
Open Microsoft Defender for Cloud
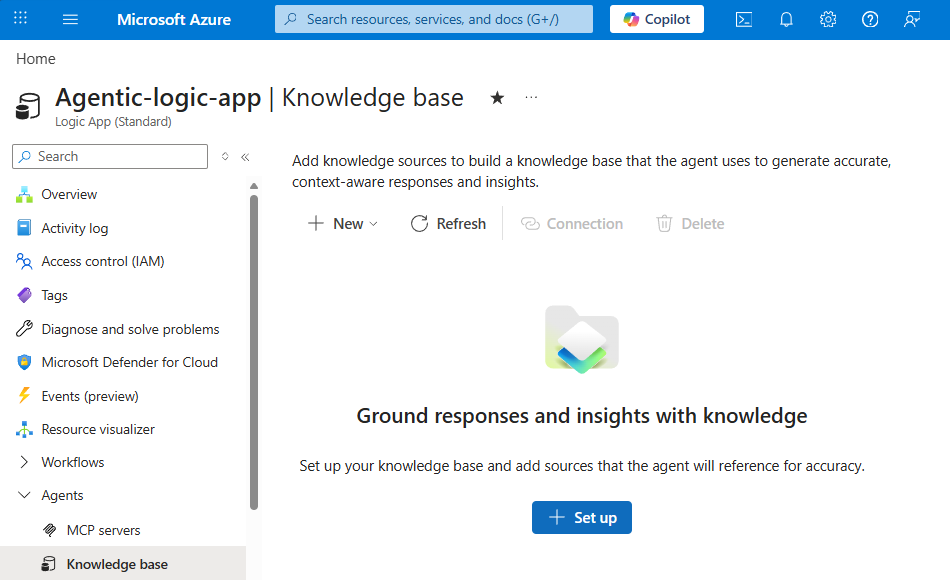(x=130, y=362)
